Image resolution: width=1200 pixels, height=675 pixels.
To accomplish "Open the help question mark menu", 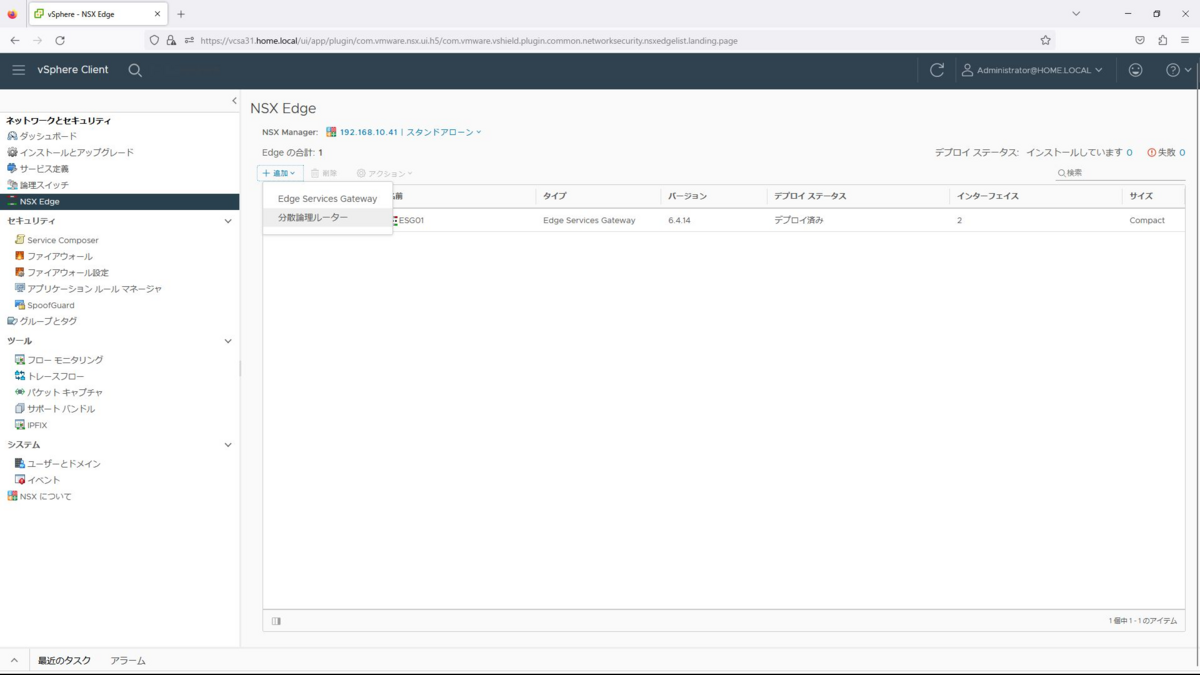I will pyautogui.click(x=1178, y=70).
